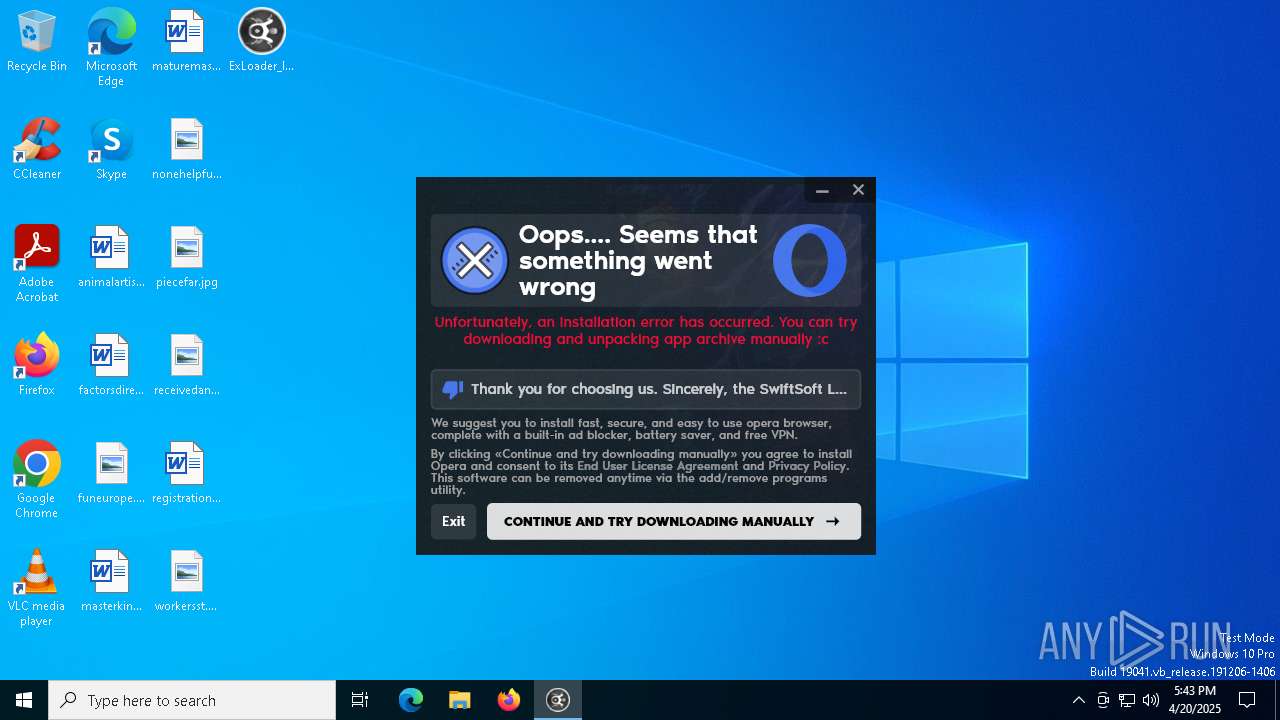Open the notification center icon
This screenshot has width=1280, height=720.
[x=1247, y=700]
